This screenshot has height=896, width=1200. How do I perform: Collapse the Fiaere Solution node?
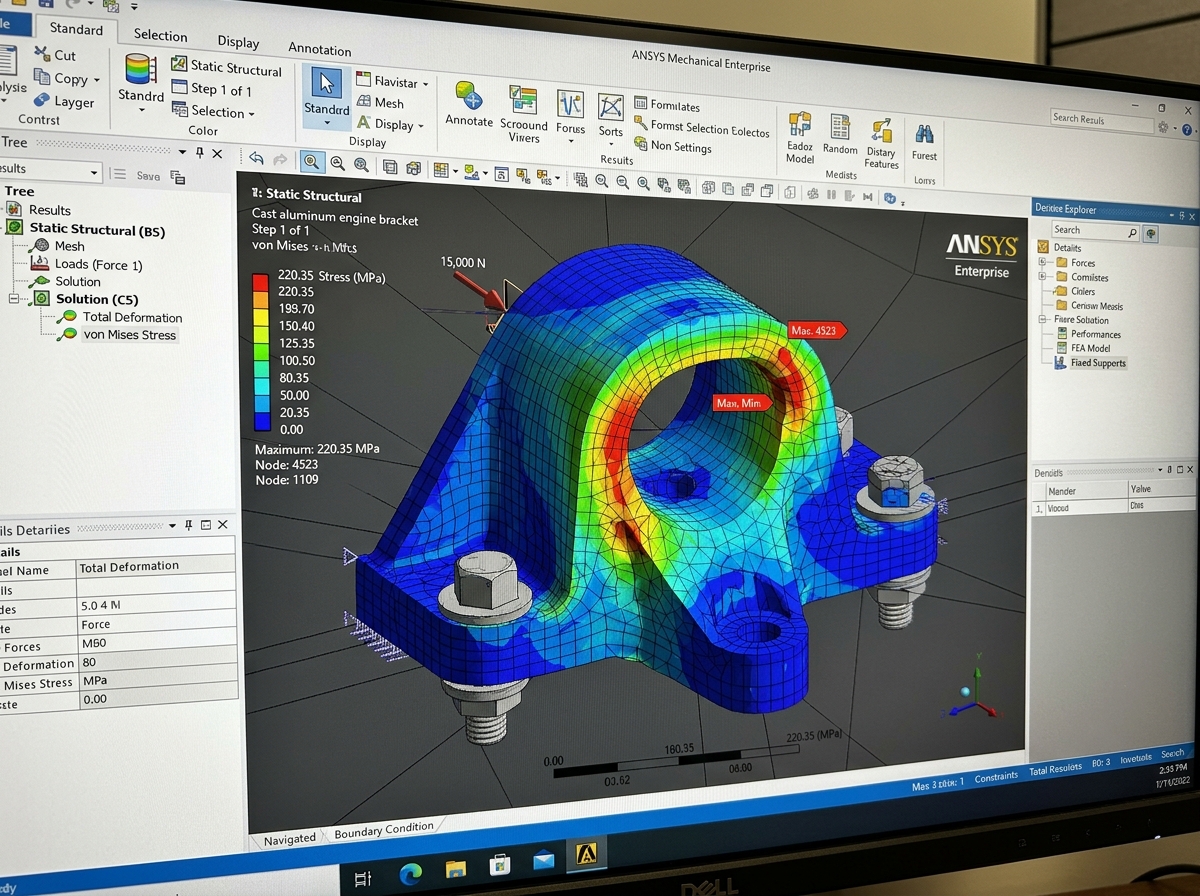pos(1043,320)
